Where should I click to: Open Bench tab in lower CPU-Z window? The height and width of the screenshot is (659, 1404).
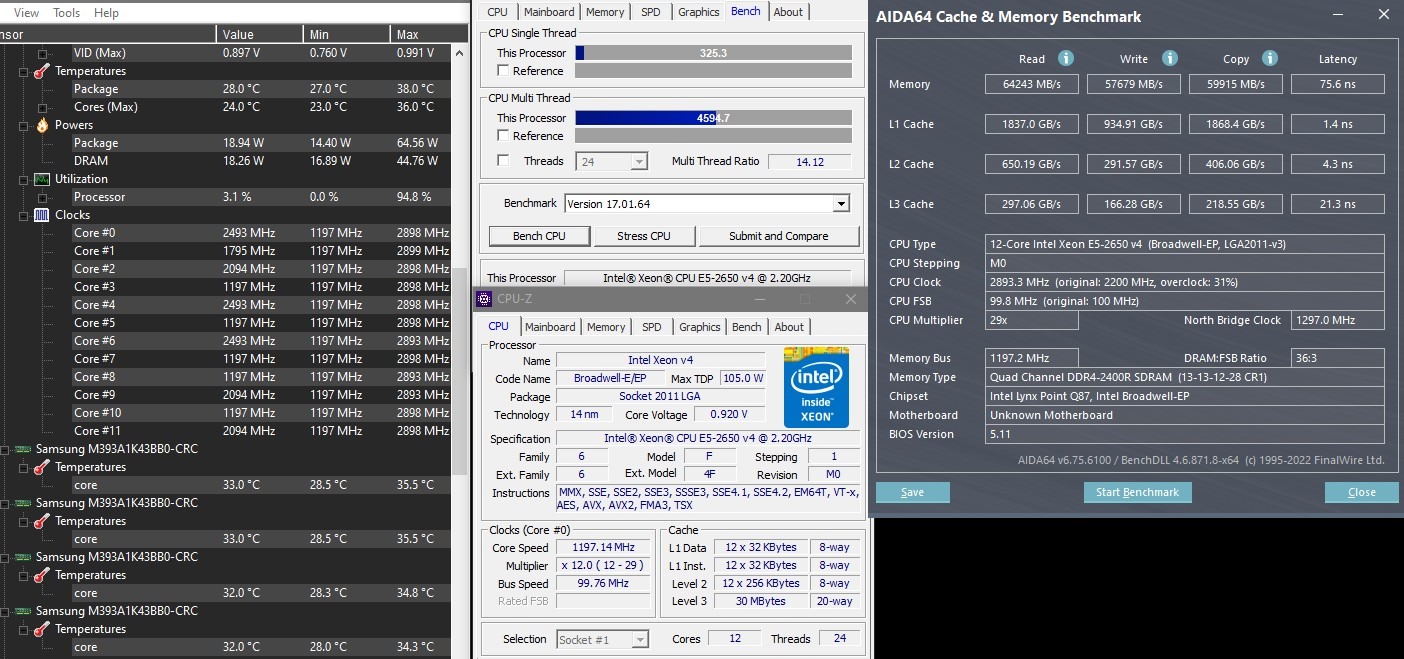pos(747,327)
